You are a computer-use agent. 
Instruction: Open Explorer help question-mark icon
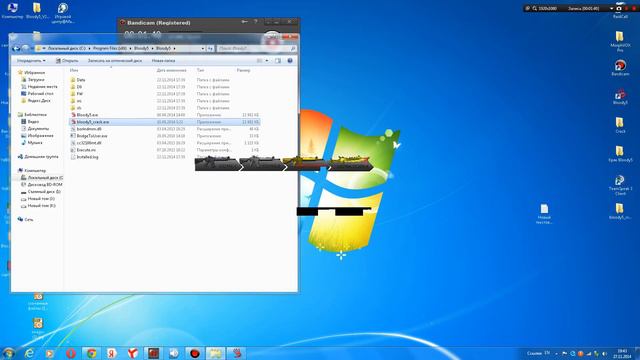pyautogui.click(x=290, y=60)
